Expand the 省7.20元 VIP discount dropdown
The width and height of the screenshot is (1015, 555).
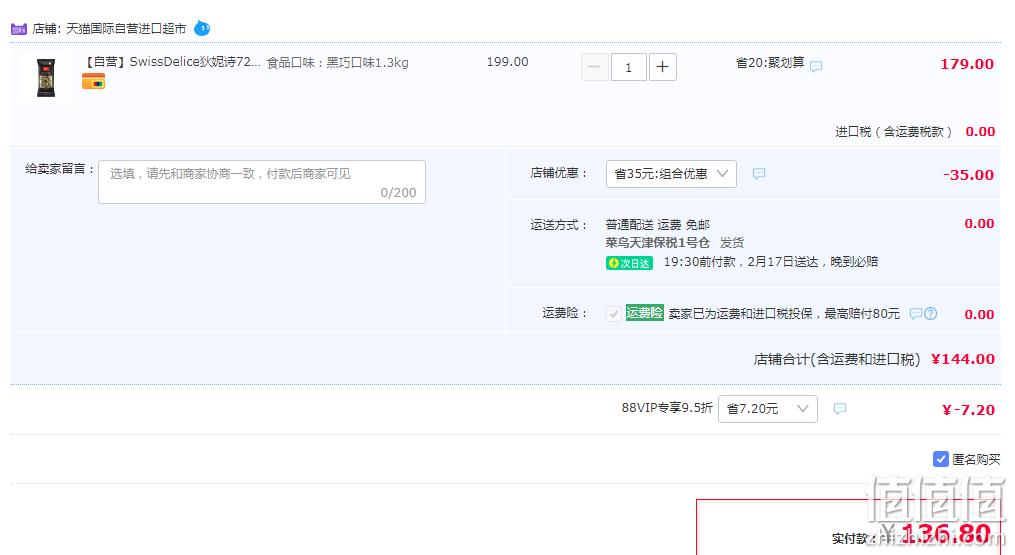coord(768,409)
